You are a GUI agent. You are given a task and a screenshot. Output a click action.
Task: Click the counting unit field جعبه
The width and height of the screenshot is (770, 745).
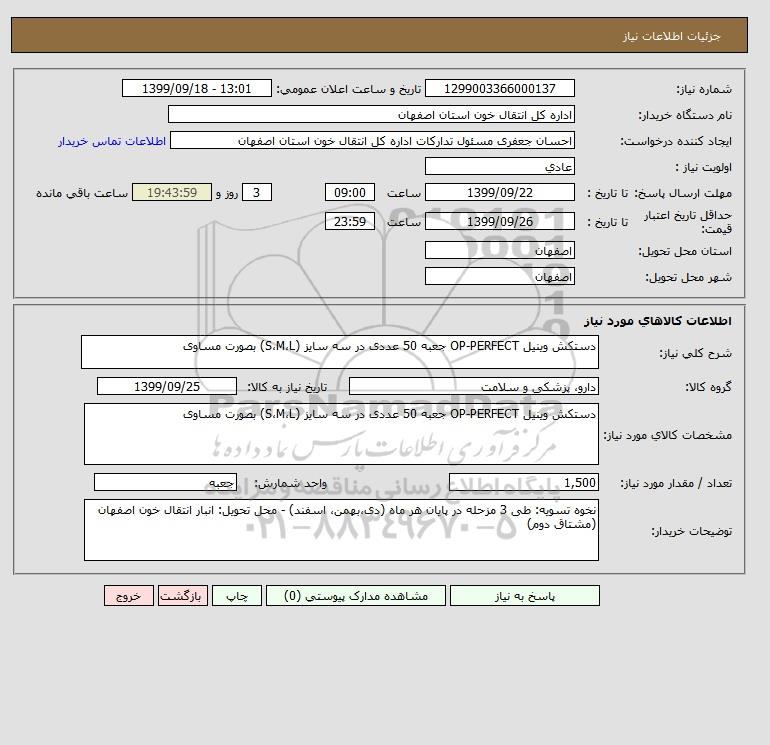point(165,482)
